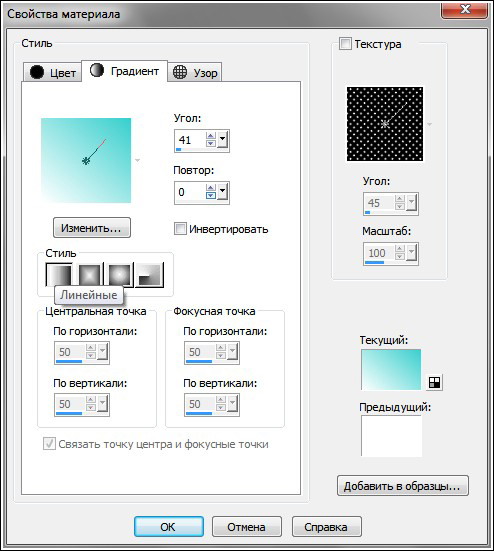Expand the texture picker arrow
The image size is (494, 551).
click(429, 124)
